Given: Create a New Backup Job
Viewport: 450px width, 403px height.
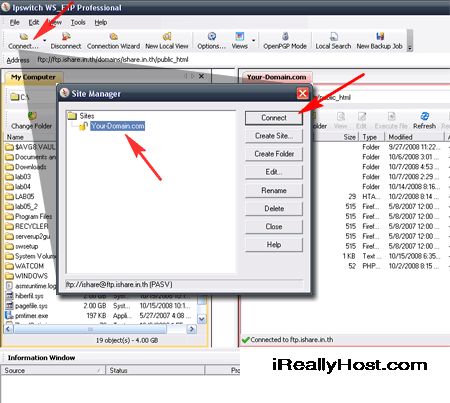Looking at the screenshot, I should pyautogui.click(x=380, y=41).
